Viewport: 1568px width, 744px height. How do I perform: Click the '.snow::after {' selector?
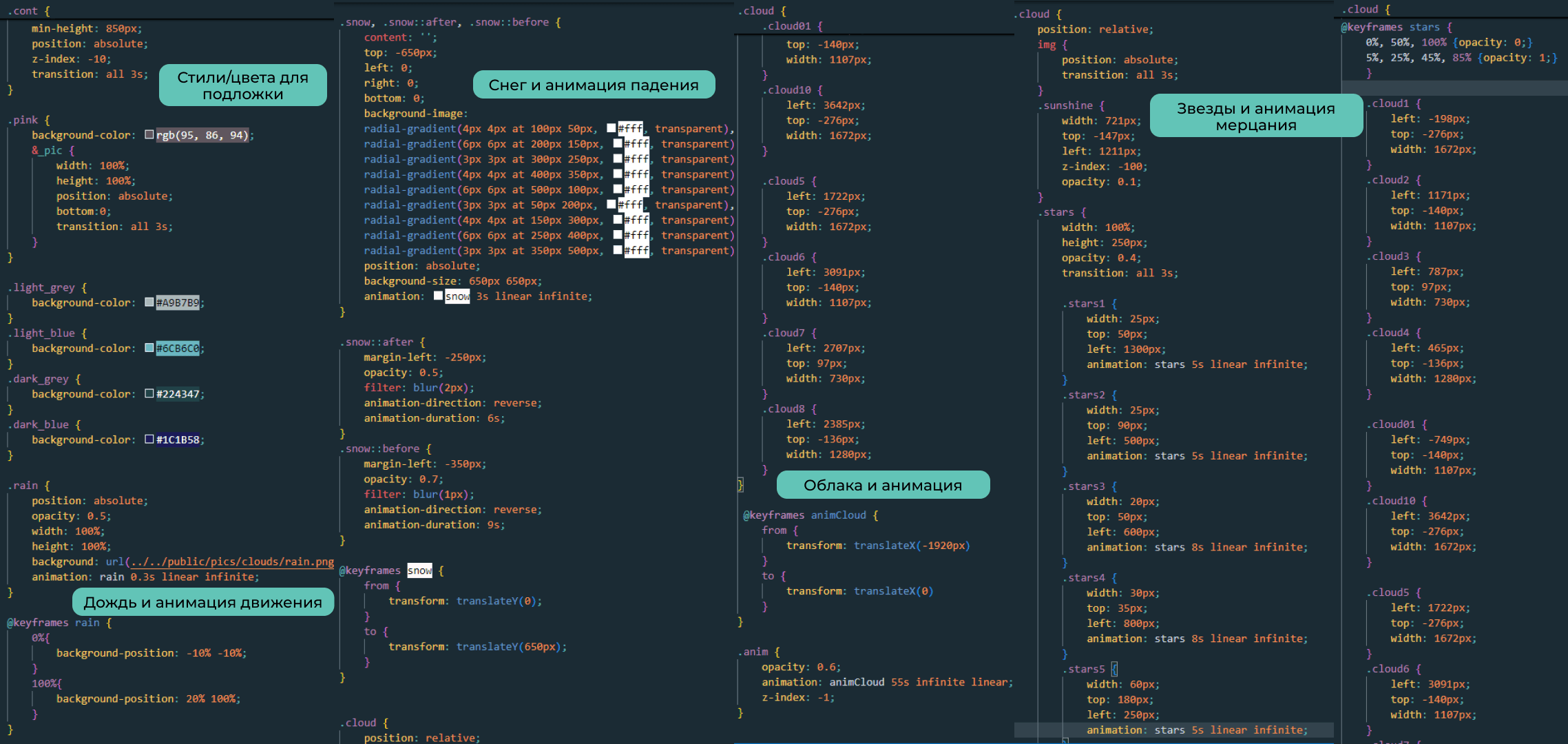tap(382, 342)
